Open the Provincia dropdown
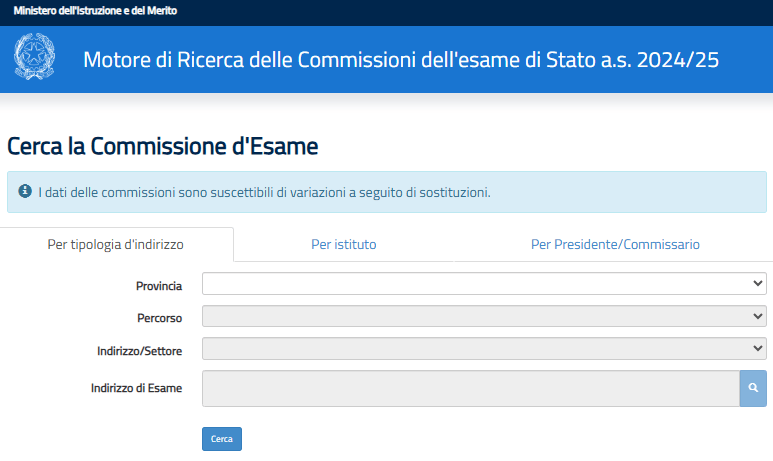This screenshot has width=773, height=461. (484, 284)
